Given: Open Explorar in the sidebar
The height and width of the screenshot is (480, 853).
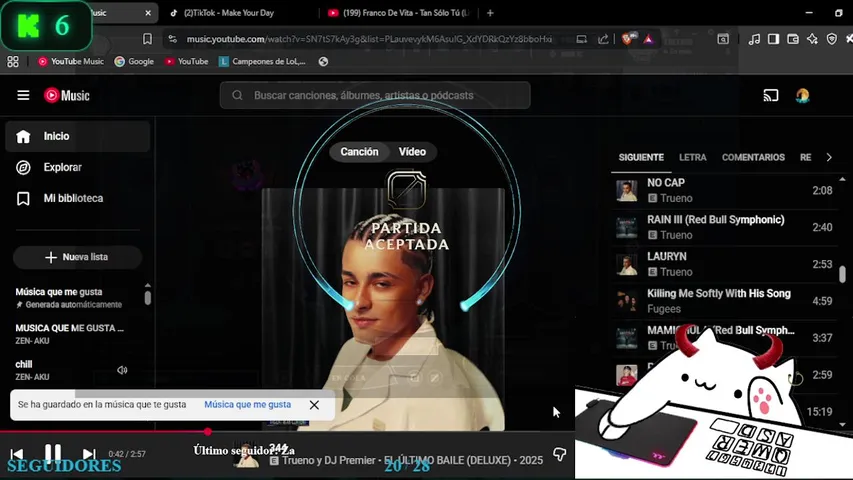Looking at the screenshot, I should pos(77,167).
